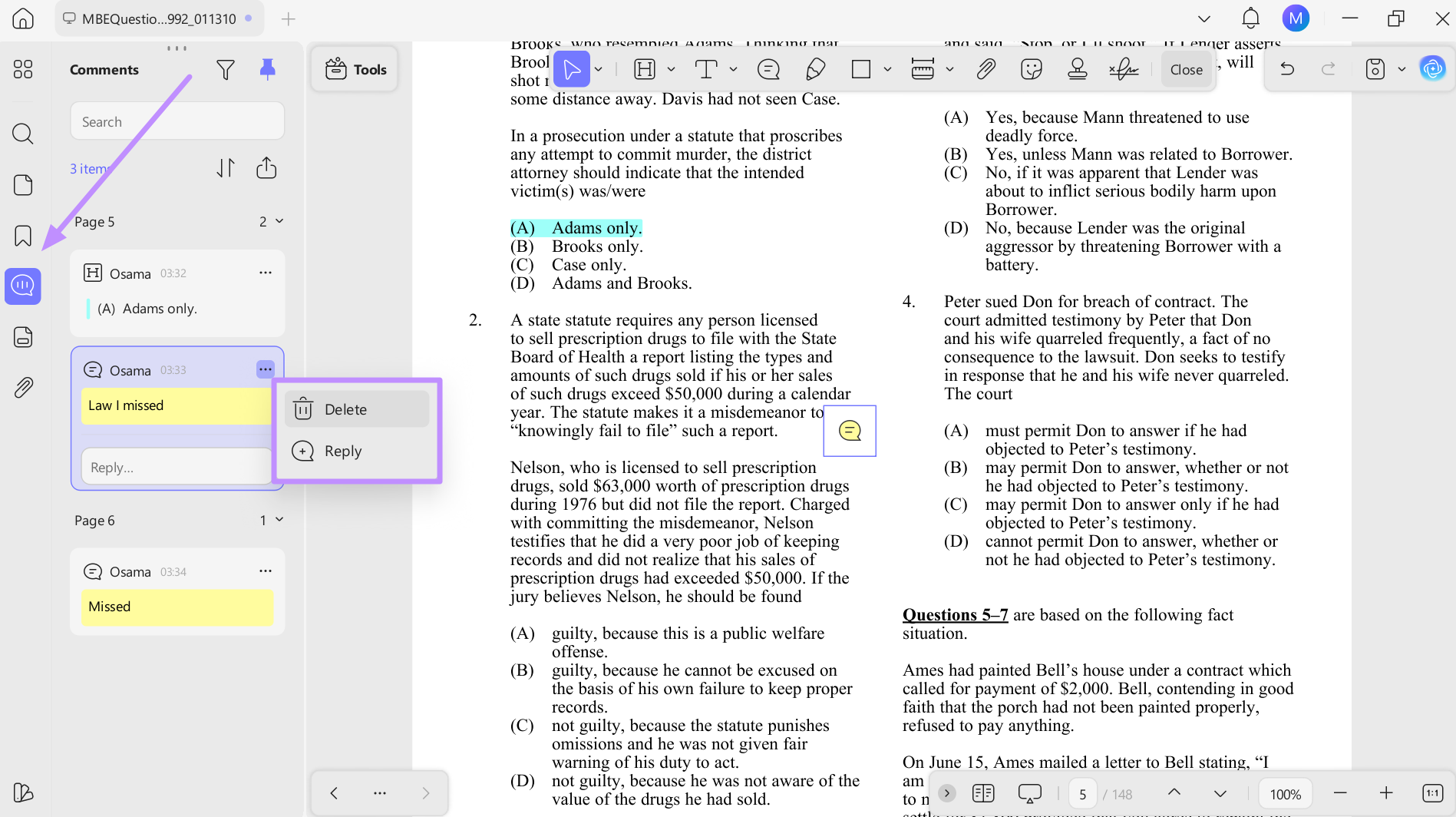Choose the text box tool

click(x=706, y=70)
